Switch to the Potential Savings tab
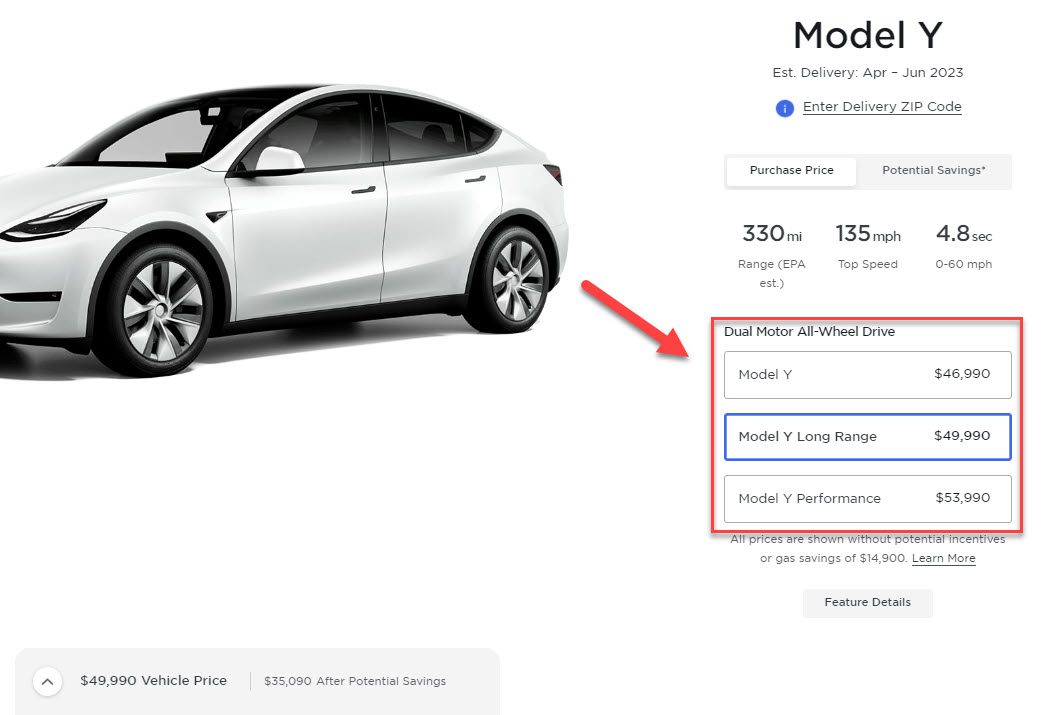 [x=934, y=170]
